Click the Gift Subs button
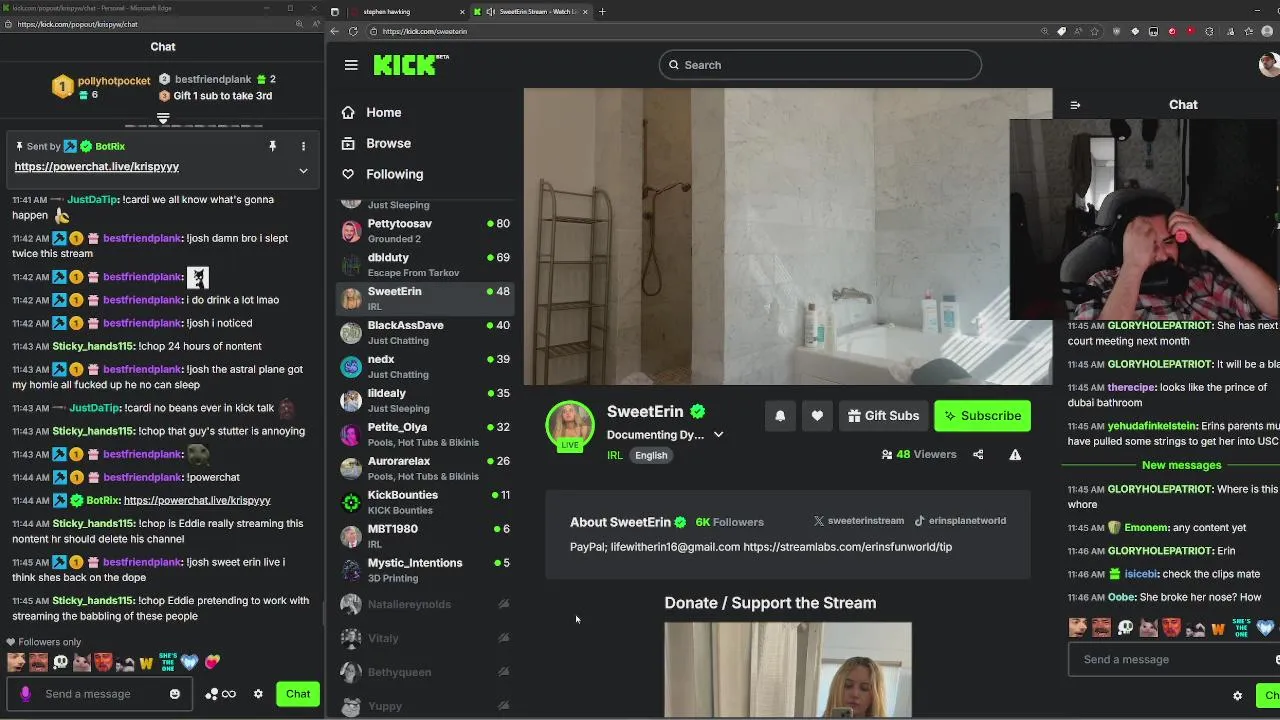Viewport: 1280px width, 720px height. pos(883,416)
